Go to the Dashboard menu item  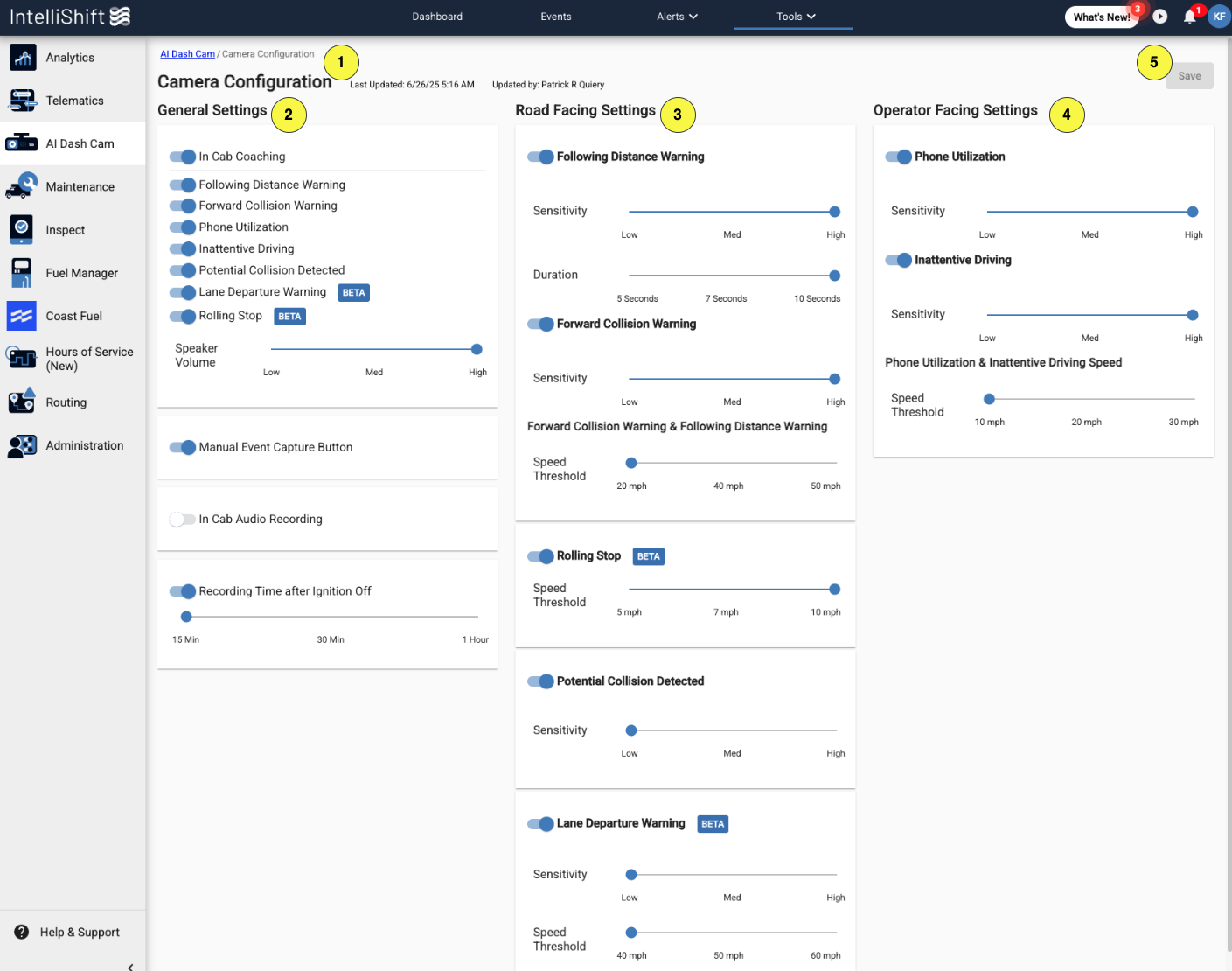(x=437, y=16)
